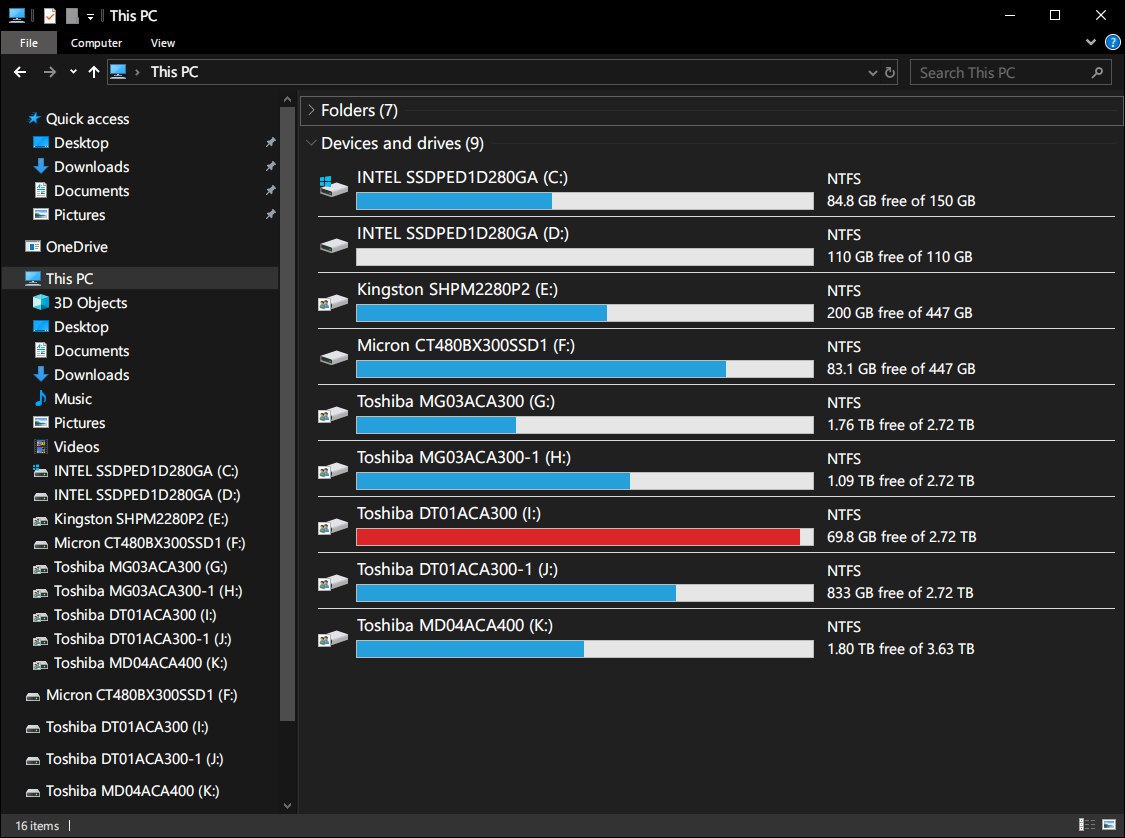
Task: Open the View ribbon tab
Action: pos(163,43)
